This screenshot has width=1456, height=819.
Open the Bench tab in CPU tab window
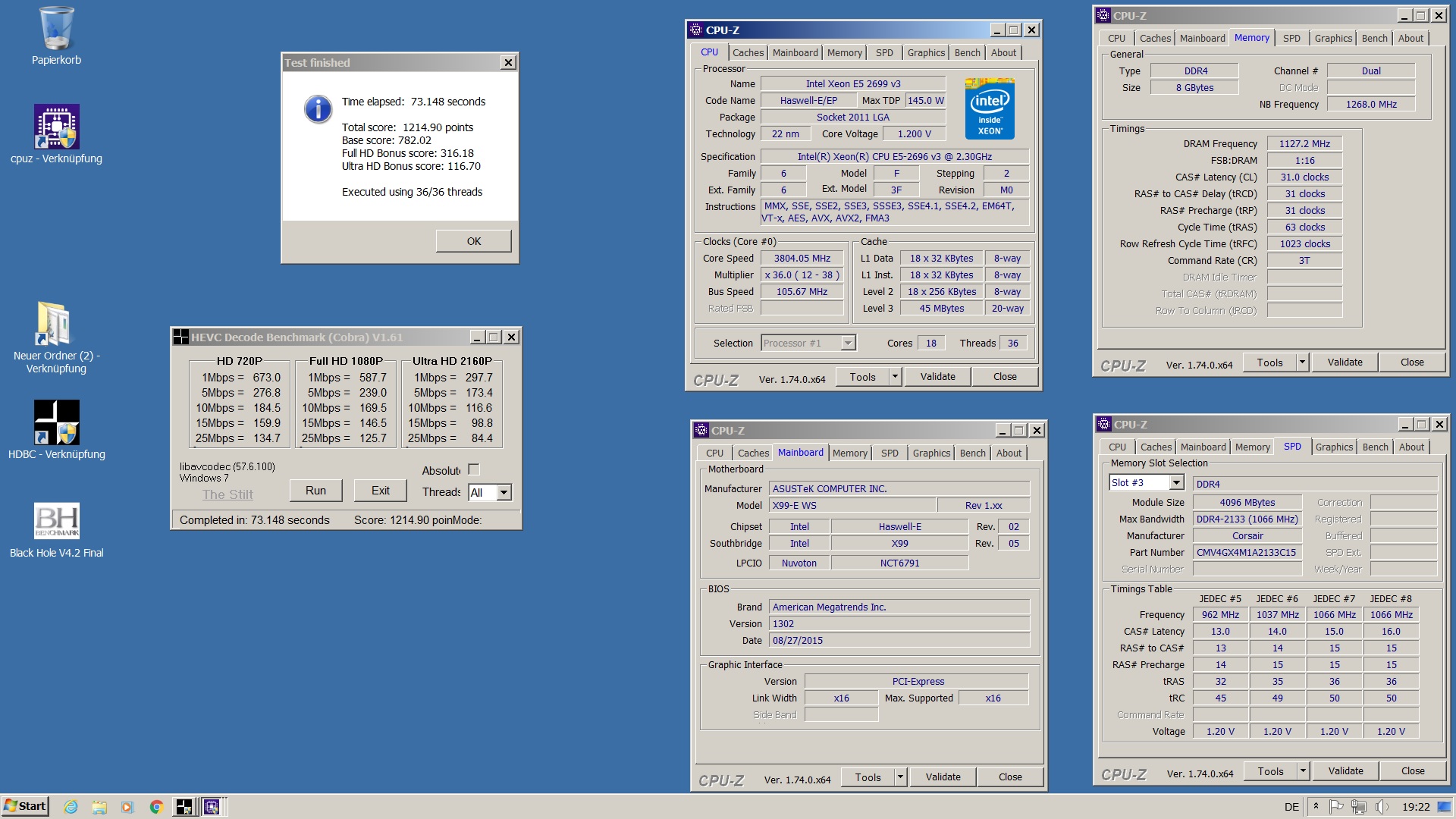967,52
